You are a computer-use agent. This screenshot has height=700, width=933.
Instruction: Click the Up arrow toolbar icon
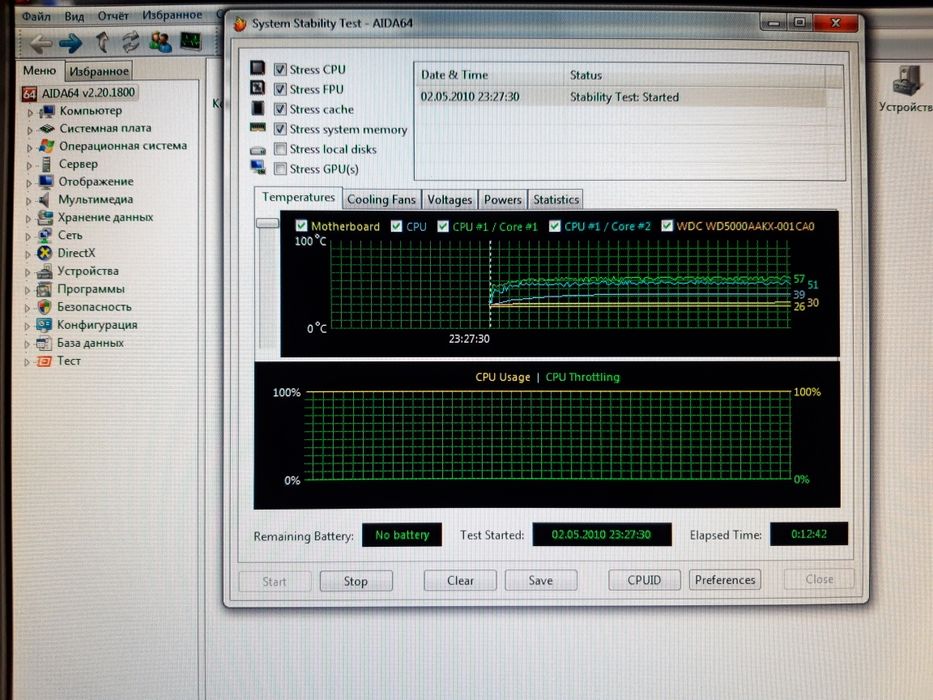[102, 42]
